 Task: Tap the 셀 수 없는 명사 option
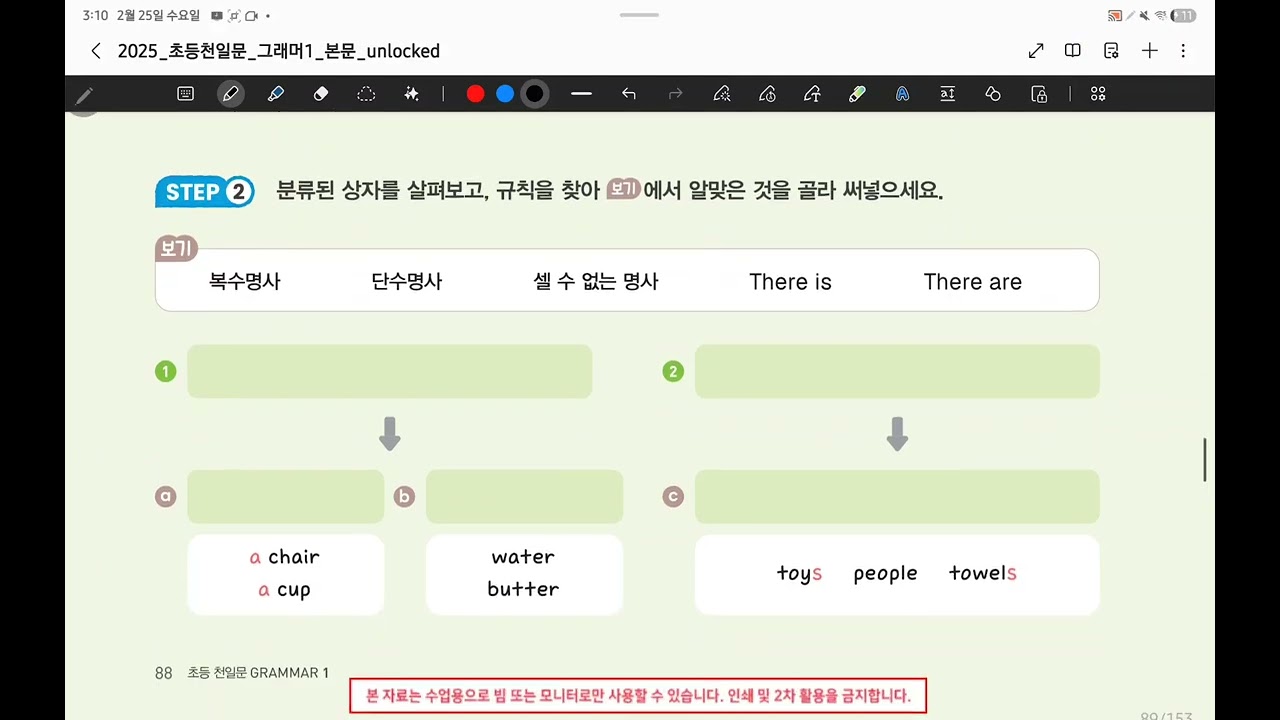pyautogui.click(x=596, y=282)
